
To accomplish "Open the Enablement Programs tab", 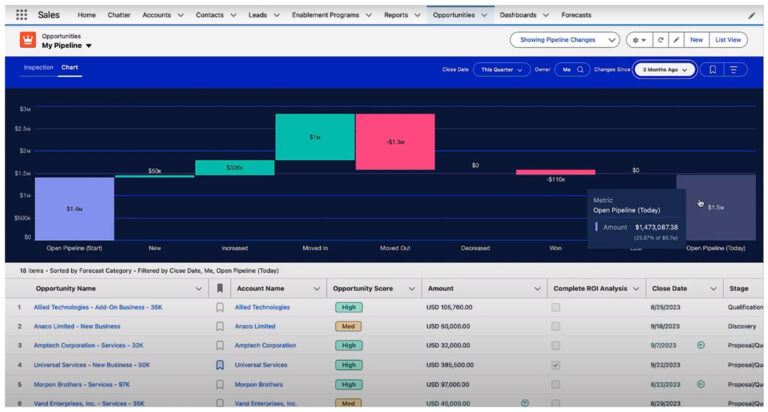I will point(325,15).
